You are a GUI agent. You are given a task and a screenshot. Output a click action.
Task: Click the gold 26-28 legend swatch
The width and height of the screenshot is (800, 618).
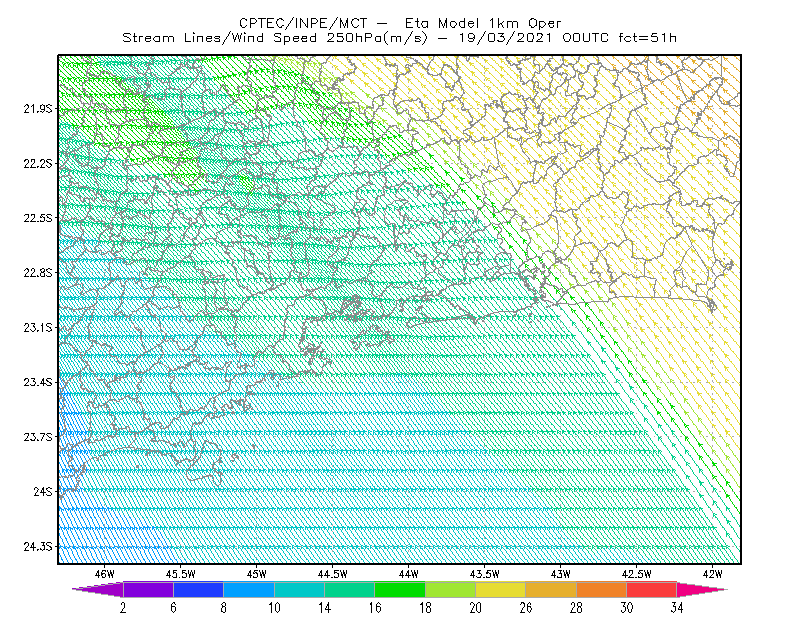[x=551, y=589]
